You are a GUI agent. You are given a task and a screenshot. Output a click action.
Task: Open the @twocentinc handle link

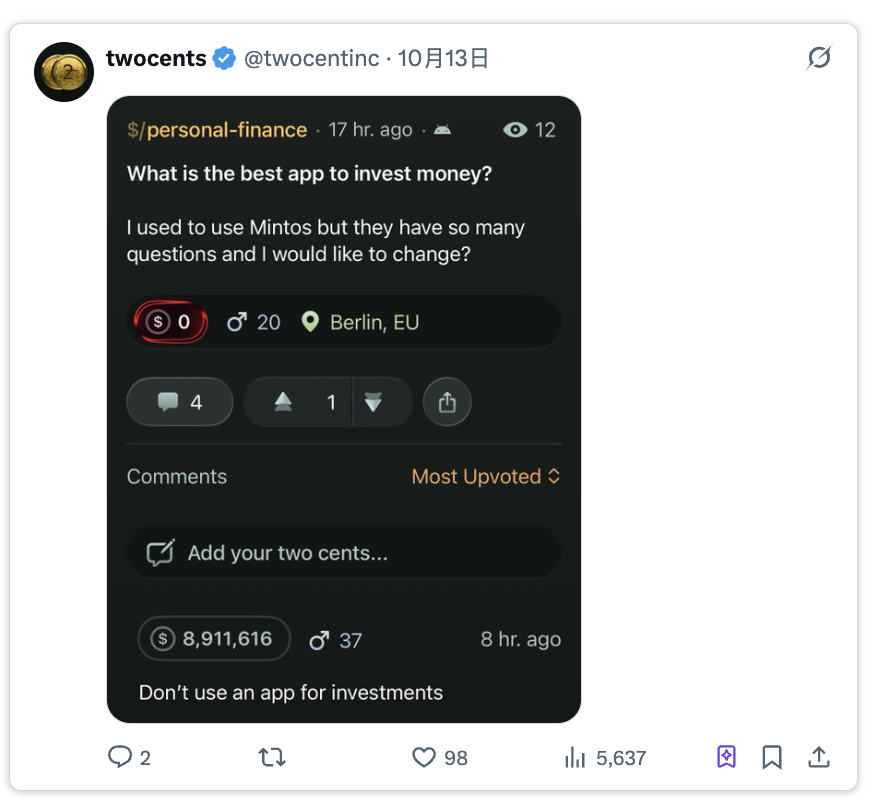click(x=312, y=59)
